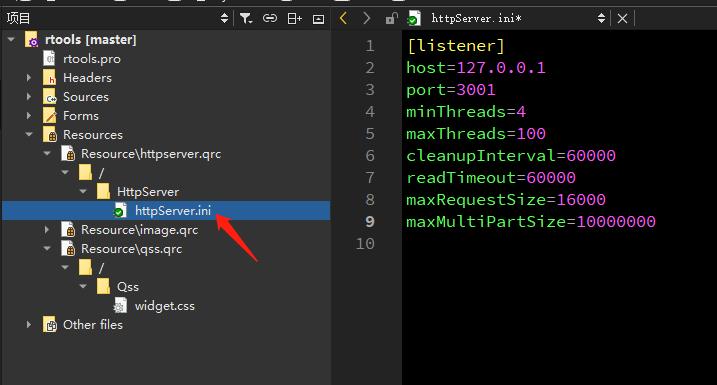Click the Other files folder icon
This screenshot has height=385, width=717.
[x=49, y=325]
